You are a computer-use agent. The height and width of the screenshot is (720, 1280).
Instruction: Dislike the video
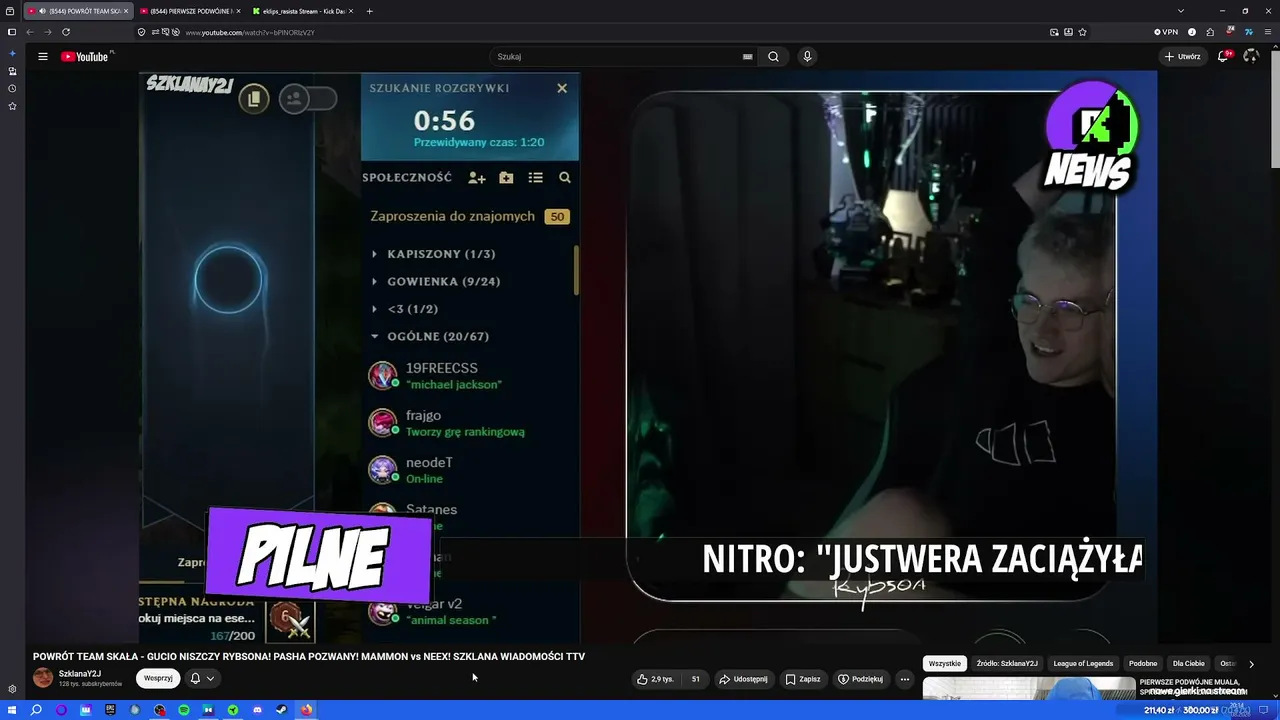[x=696, y=679]
